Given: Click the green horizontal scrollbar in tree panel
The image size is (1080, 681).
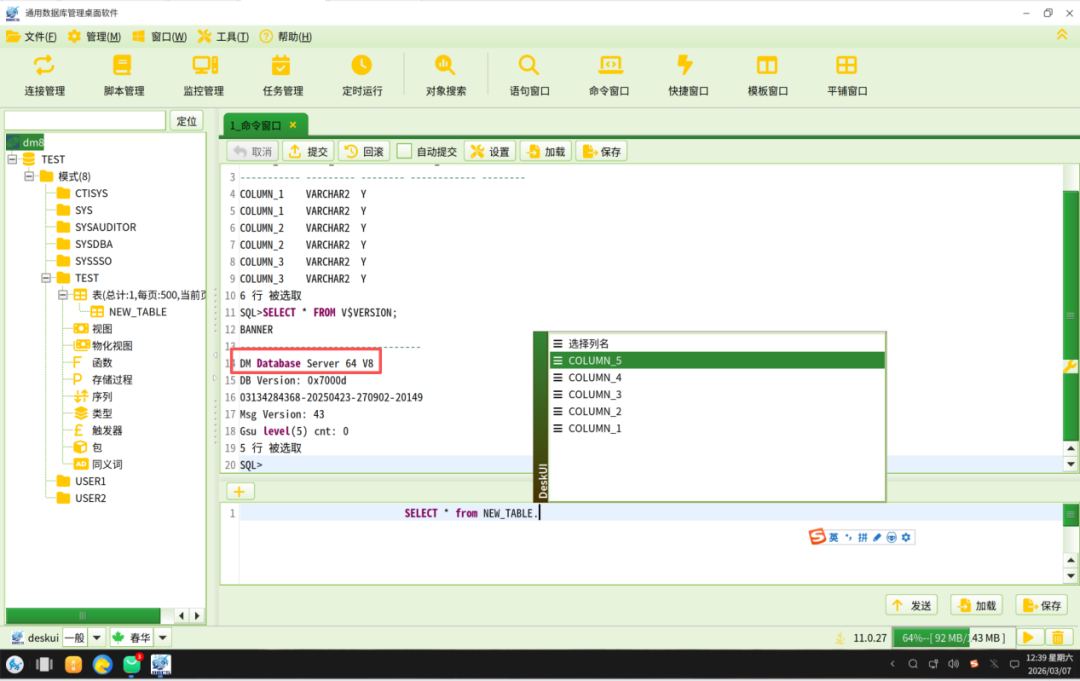Looking at the screenshot, I should (x=83, y=615).
